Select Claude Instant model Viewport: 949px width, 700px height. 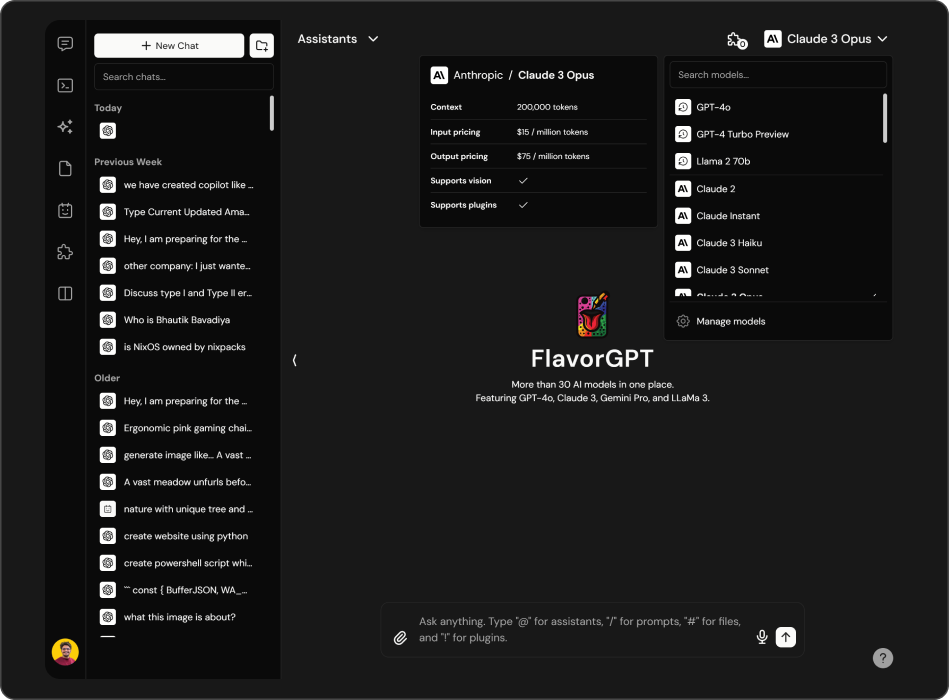777,216
